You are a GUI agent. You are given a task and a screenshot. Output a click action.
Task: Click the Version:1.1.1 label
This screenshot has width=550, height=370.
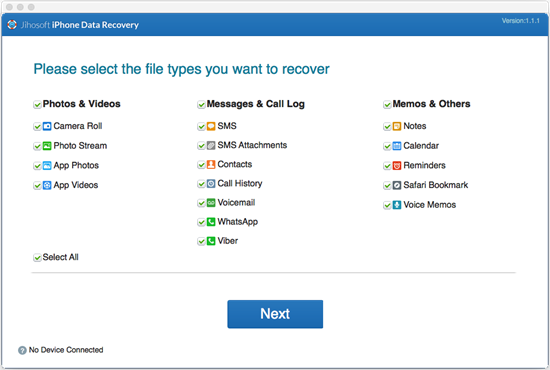coord(521,21)
